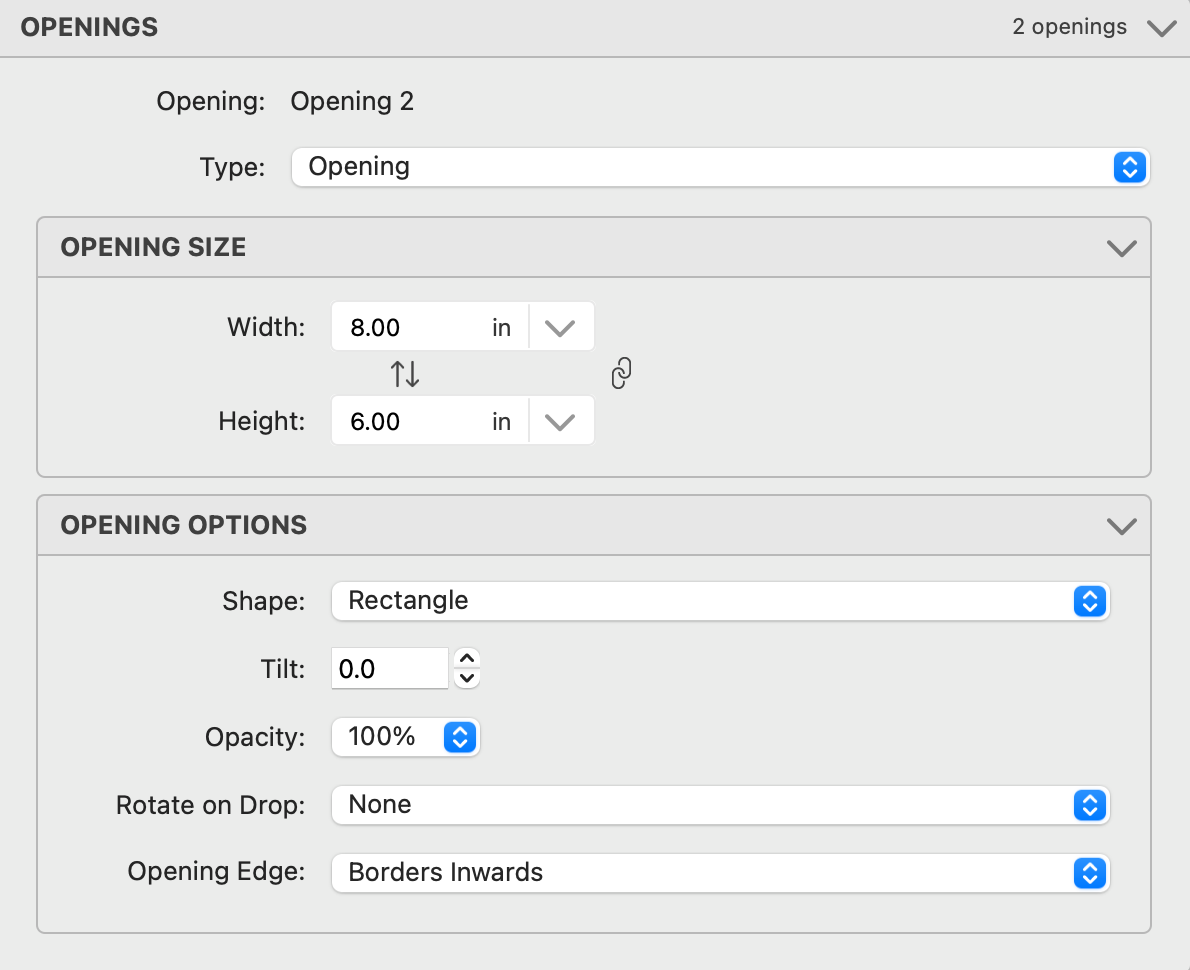Open the Opening Edge dropdown
Viewport: 1190px width, 970px height.
point(720,873)
